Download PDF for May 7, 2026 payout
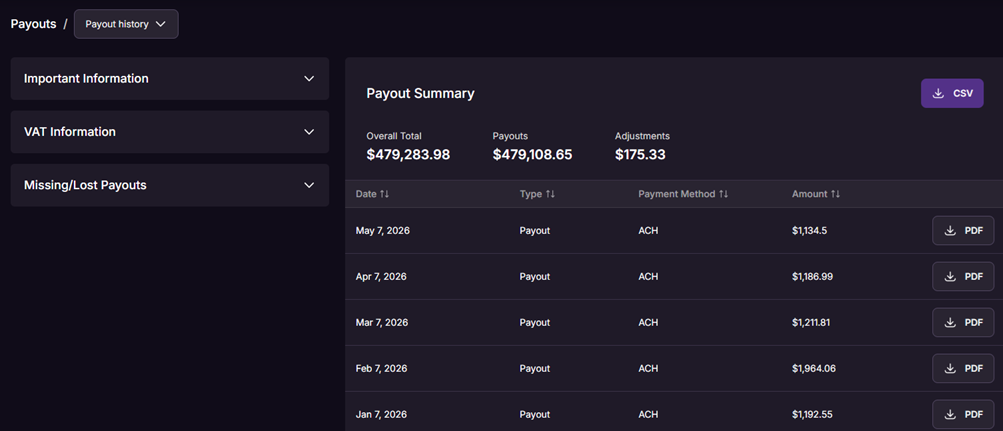1003x431 pixels. [x=963, y=231]
